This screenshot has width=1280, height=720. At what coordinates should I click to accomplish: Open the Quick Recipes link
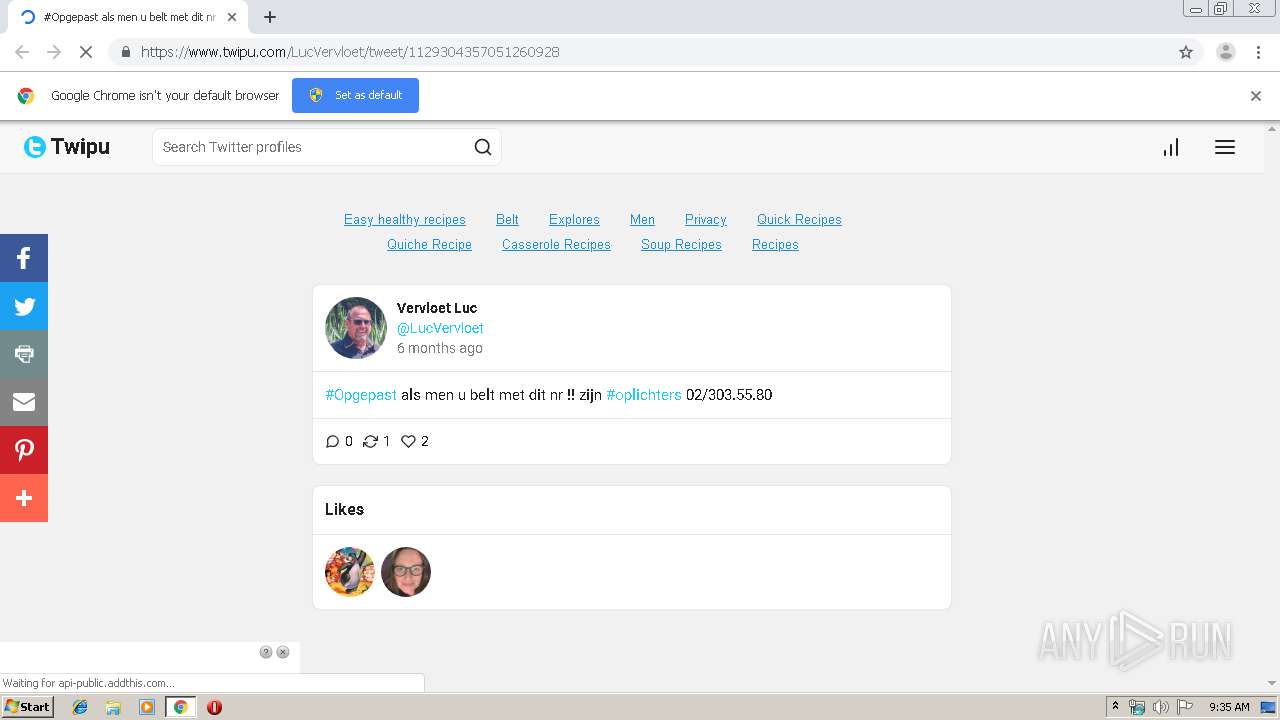pos(799,220)
